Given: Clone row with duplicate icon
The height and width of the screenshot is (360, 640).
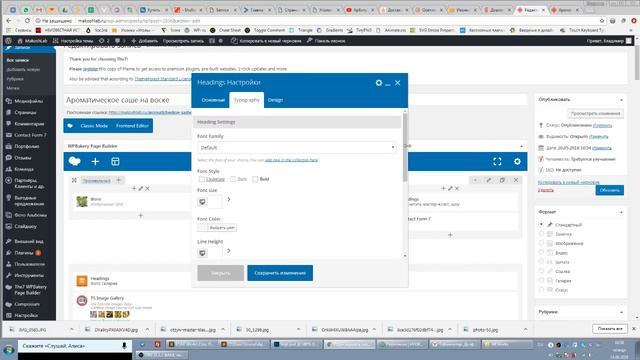Looking at the screenshot, I should tap(502, 180).
